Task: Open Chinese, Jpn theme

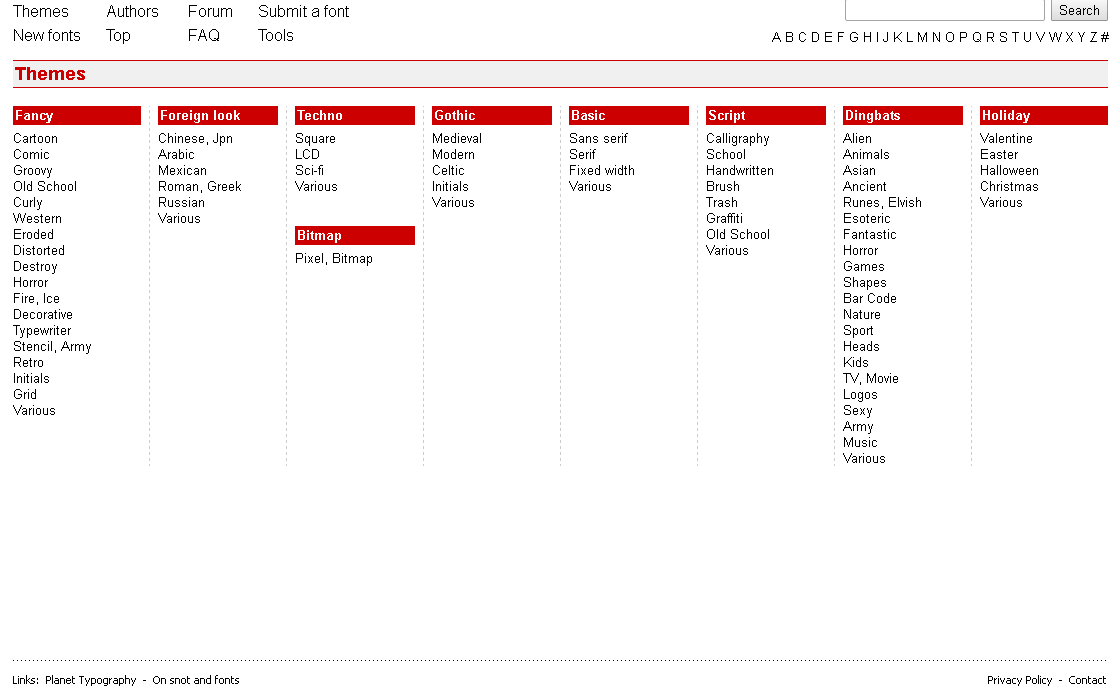Action: (195, 138)
